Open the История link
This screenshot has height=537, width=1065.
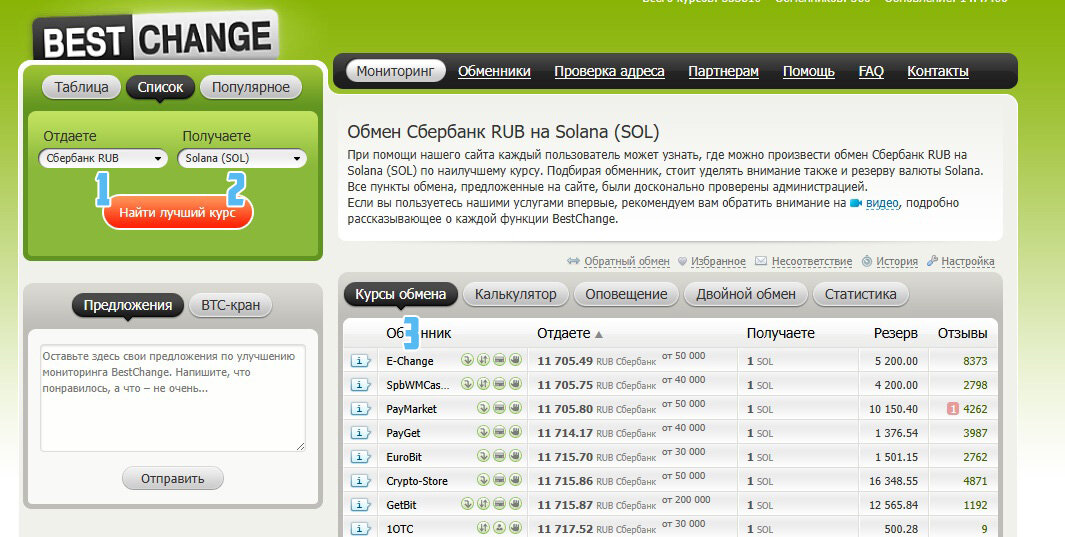[897, 261]
